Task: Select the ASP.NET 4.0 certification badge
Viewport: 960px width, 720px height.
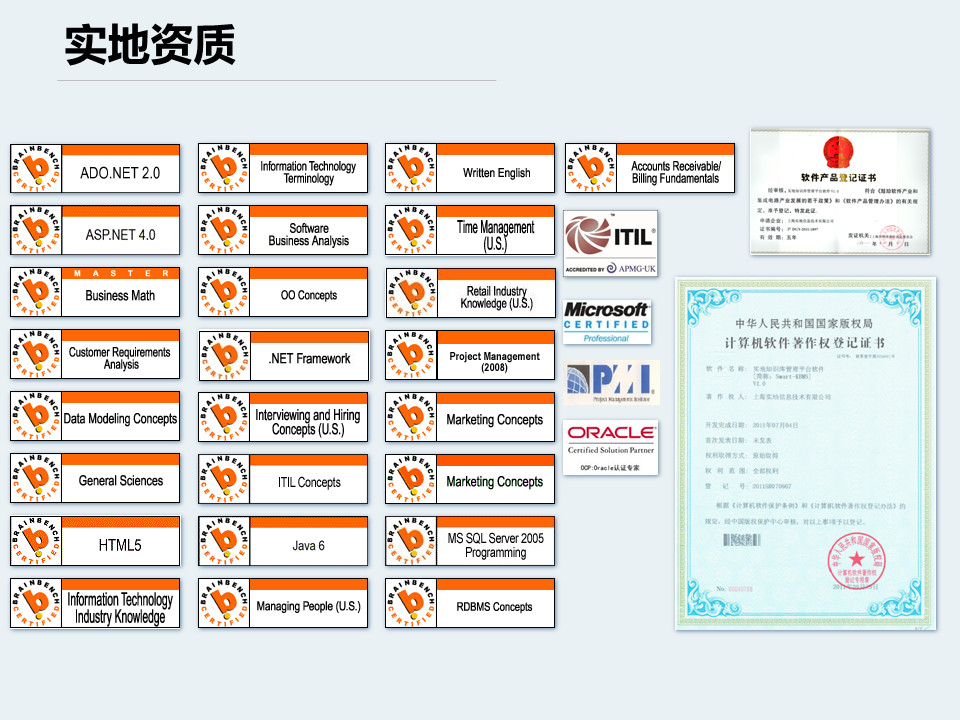Action: click(x=95, y=230)
